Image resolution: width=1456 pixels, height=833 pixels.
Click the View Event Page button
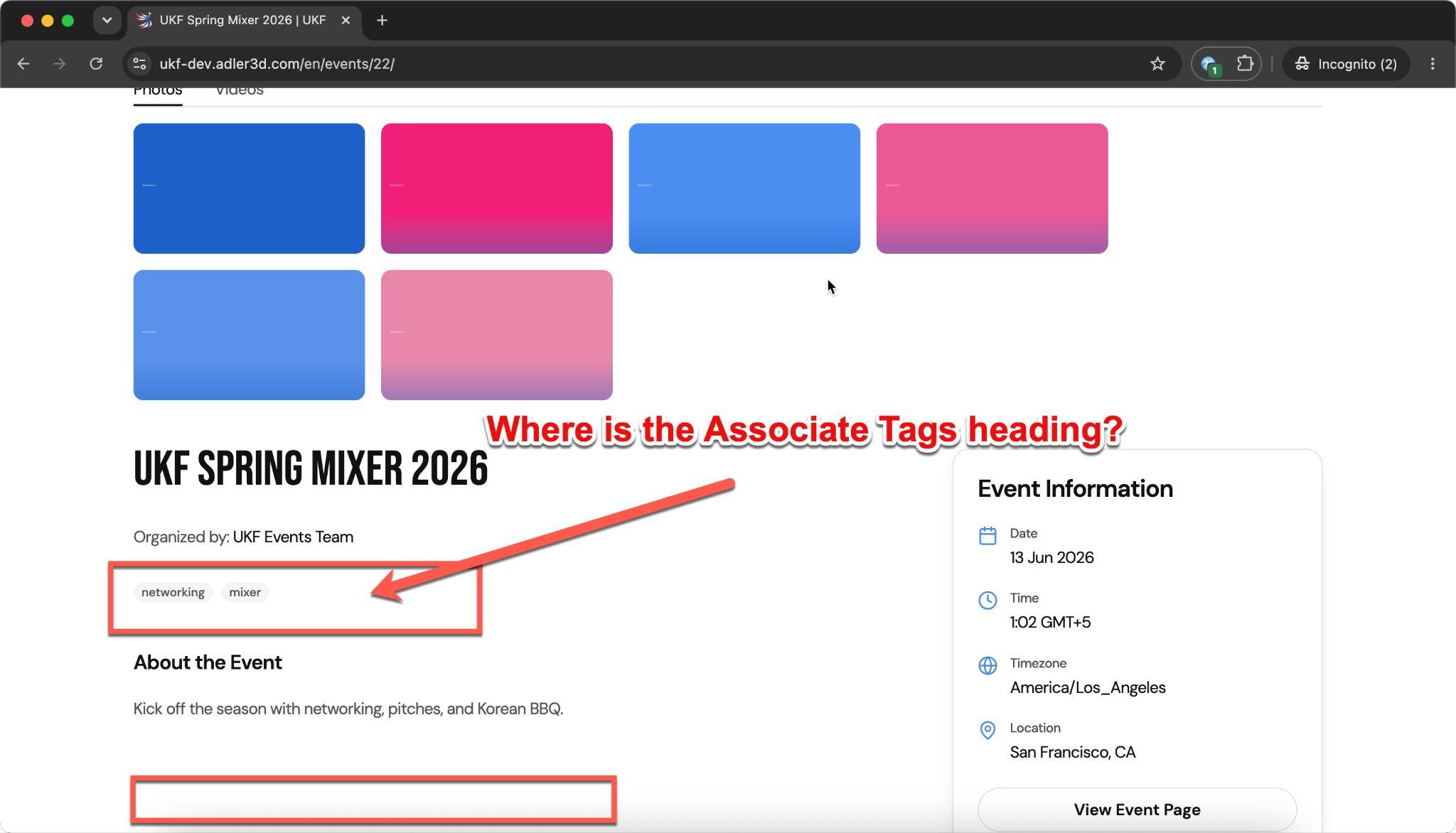click(1137, 810)
